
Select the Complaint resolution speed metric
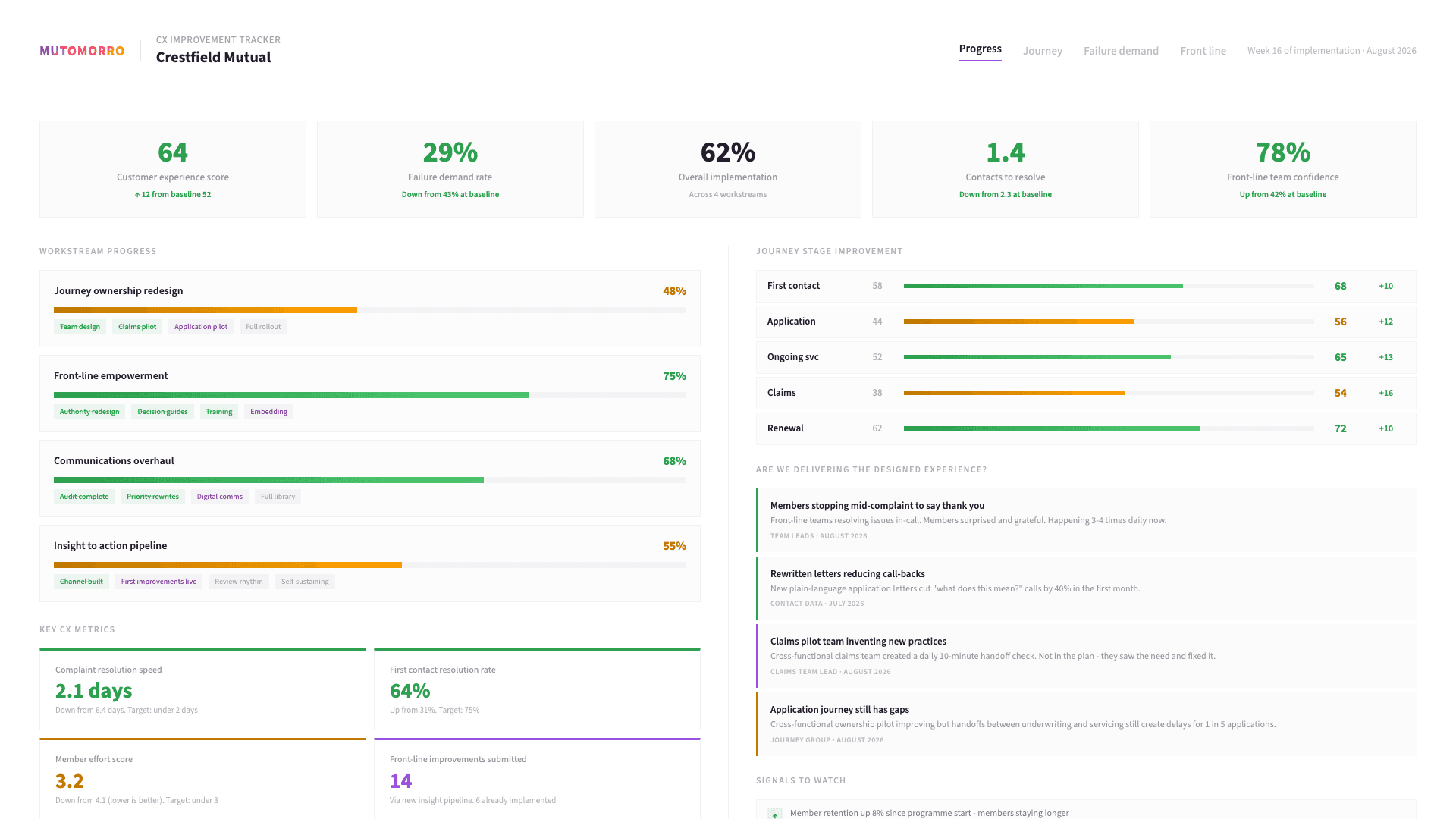point(202,689)
